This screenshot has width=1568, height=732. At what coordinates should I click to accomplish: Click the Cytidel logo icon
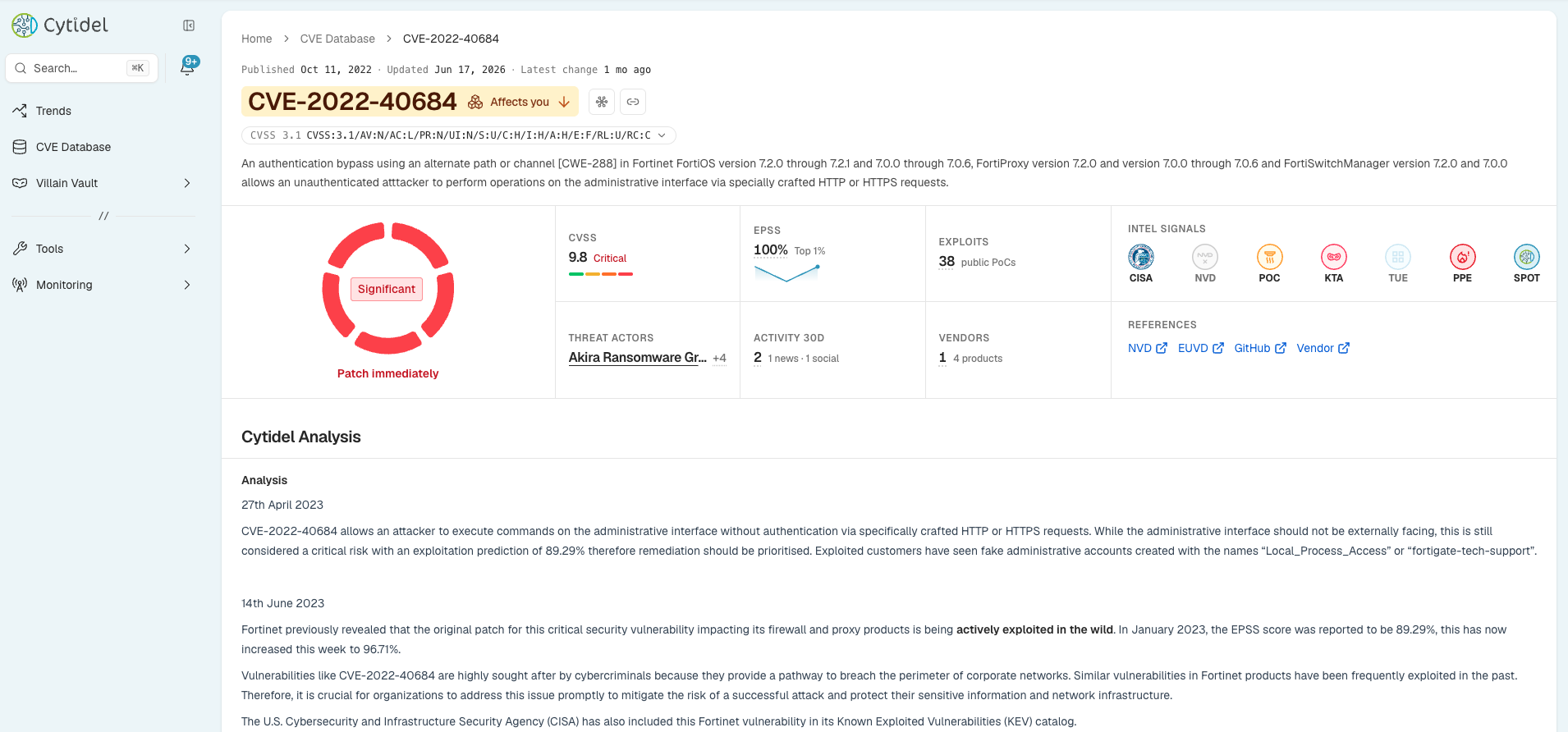[x=25, y=25]
